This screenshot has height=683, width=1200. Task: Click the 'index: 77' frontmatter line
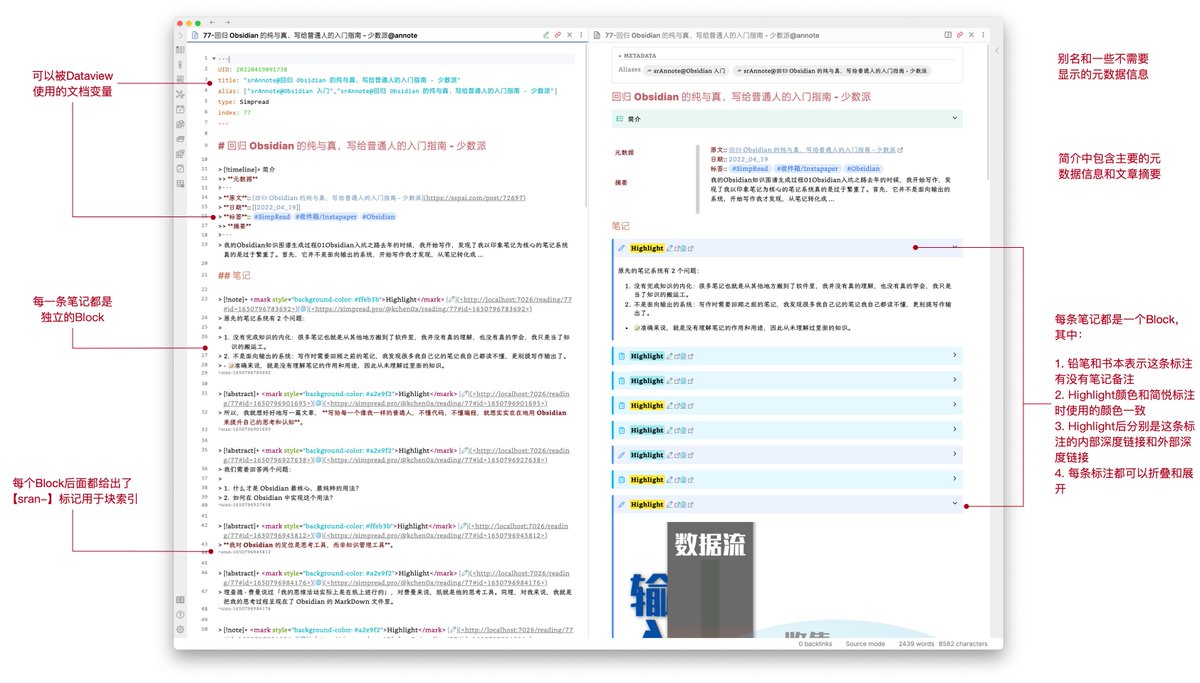click(233, 112)
